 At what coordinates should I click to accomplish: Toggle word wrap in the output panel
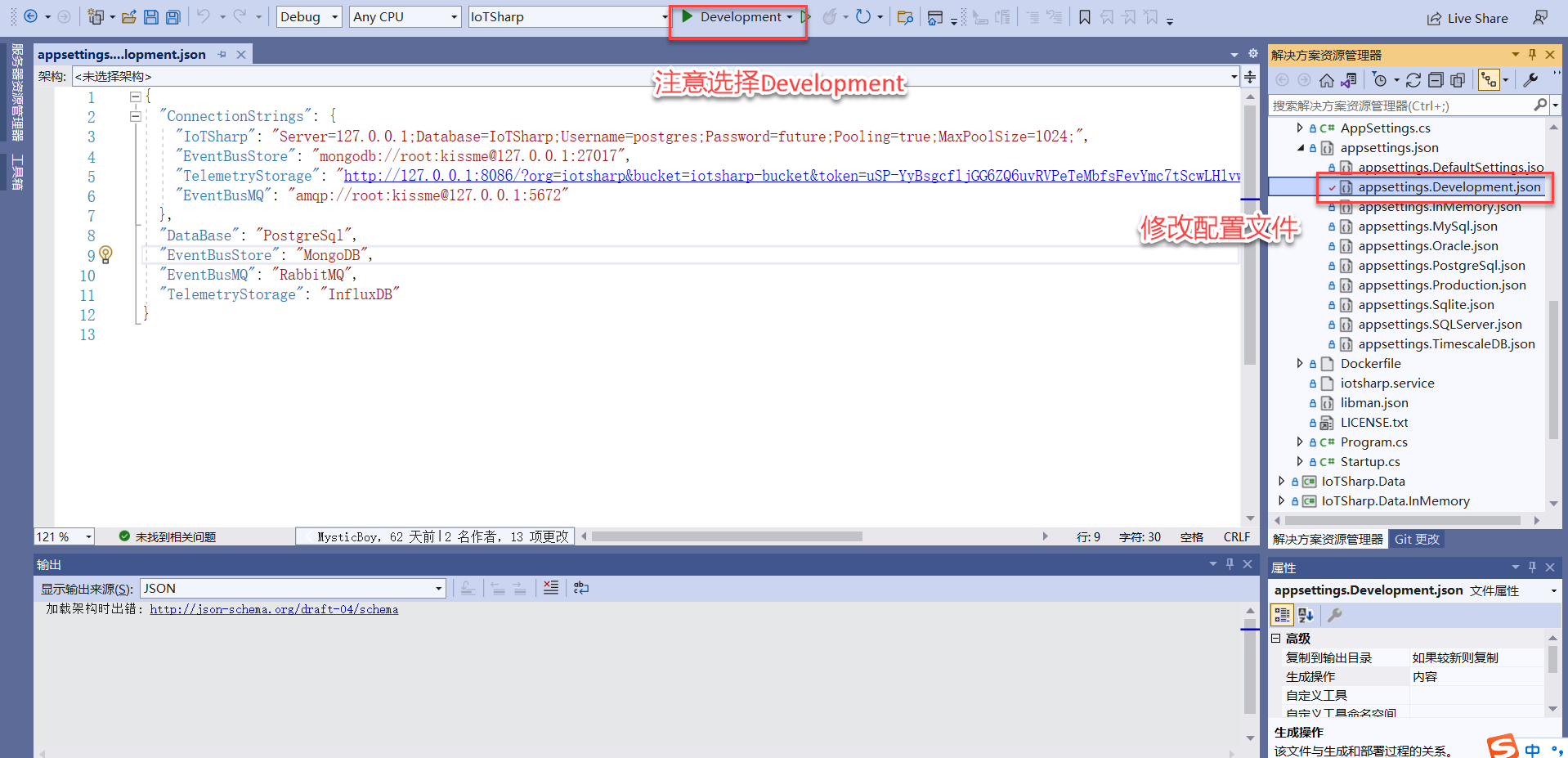tap(581, 588)
